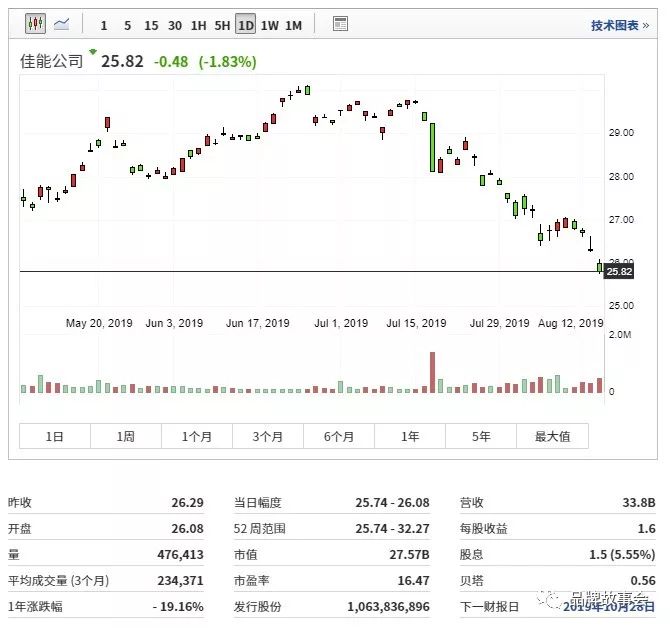Click the tallest red volume bar
The height and width of the screenshot is (628, 670).
click(x=433, y=372)
